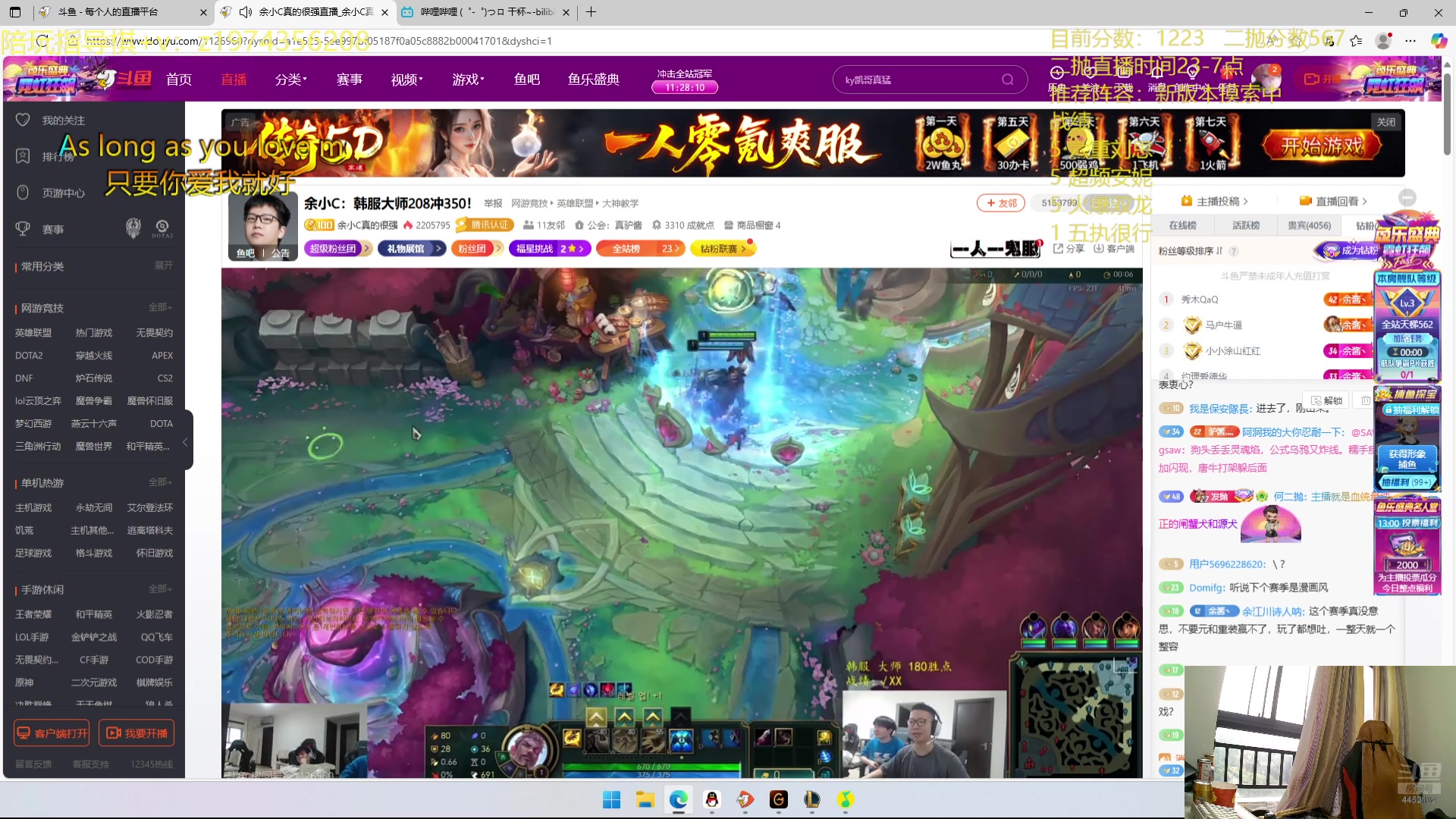Image resolution: width=1456 pixels, height=819 pixels.
Task: Click 举报 report link
Action: pyautogui.click(x=493, y=203)
